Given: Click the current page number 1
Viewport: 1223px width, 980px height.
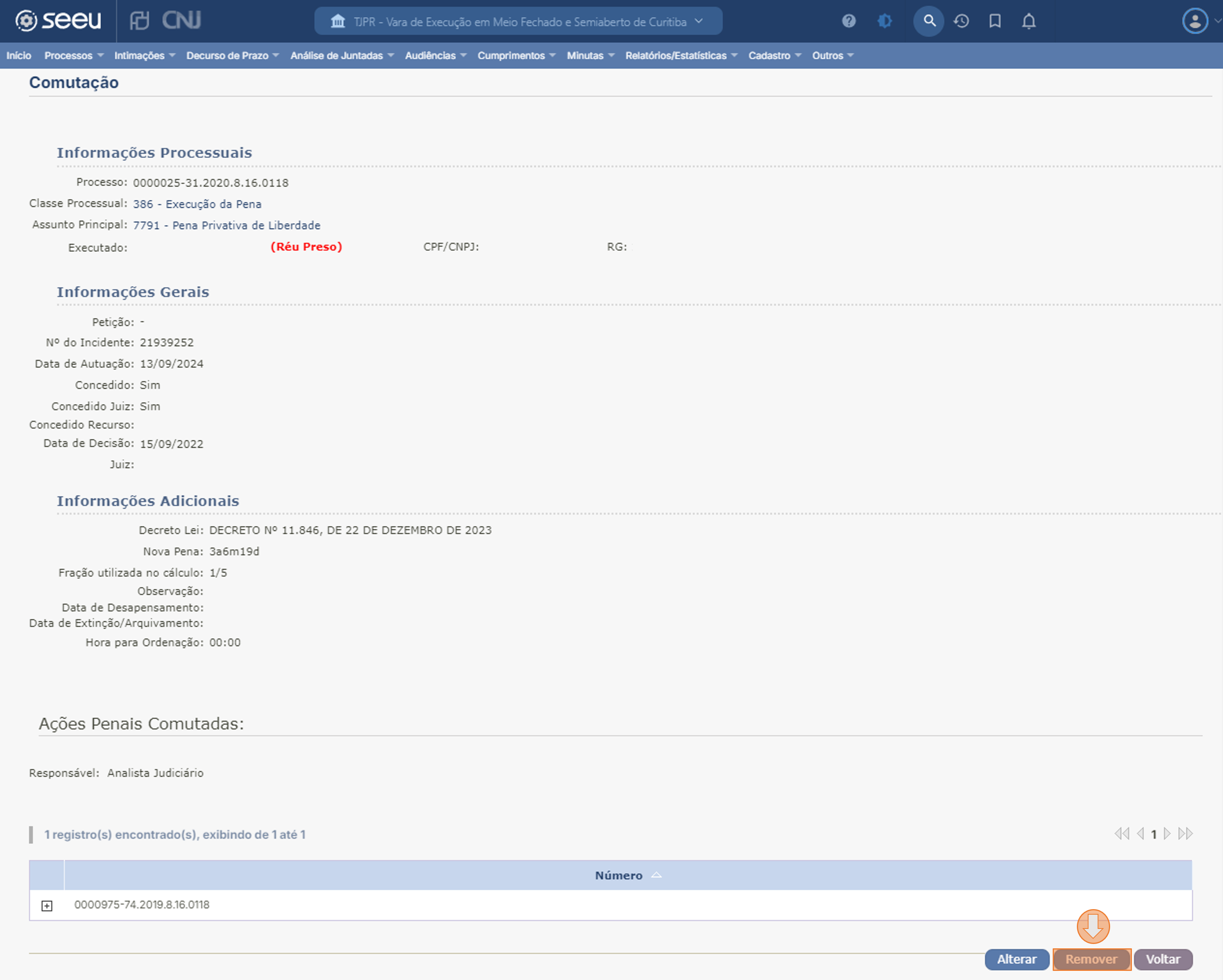Looking at the screenshot, I should click(x=1153, y=834).
